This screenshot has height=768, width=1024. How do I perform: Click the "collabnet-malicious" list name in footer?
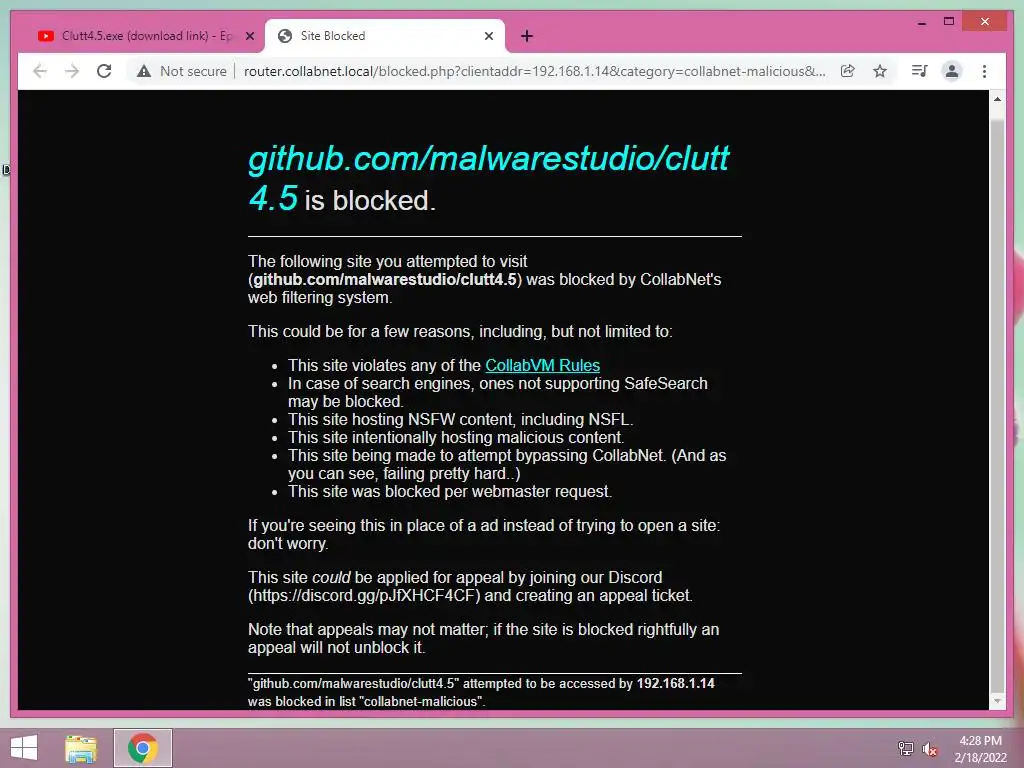tap(421, 701)
